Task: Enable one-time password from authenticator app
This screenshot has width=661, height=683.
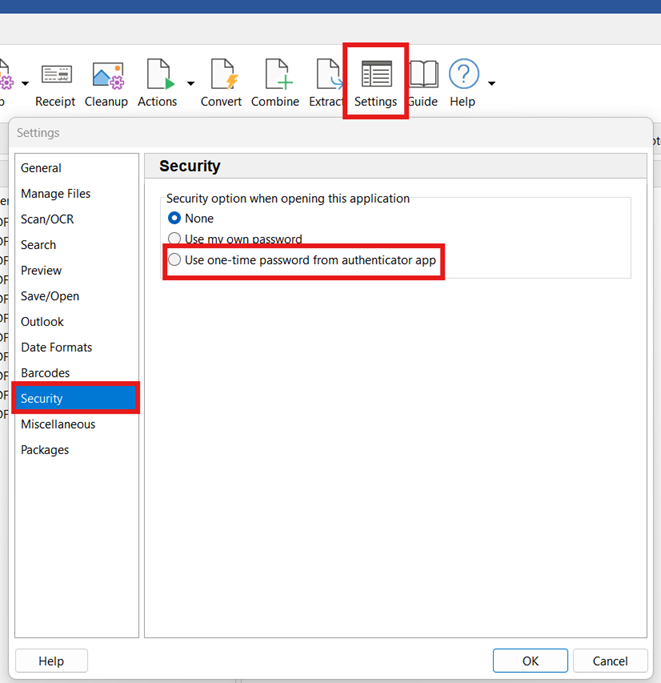Action: click(175, 260)
